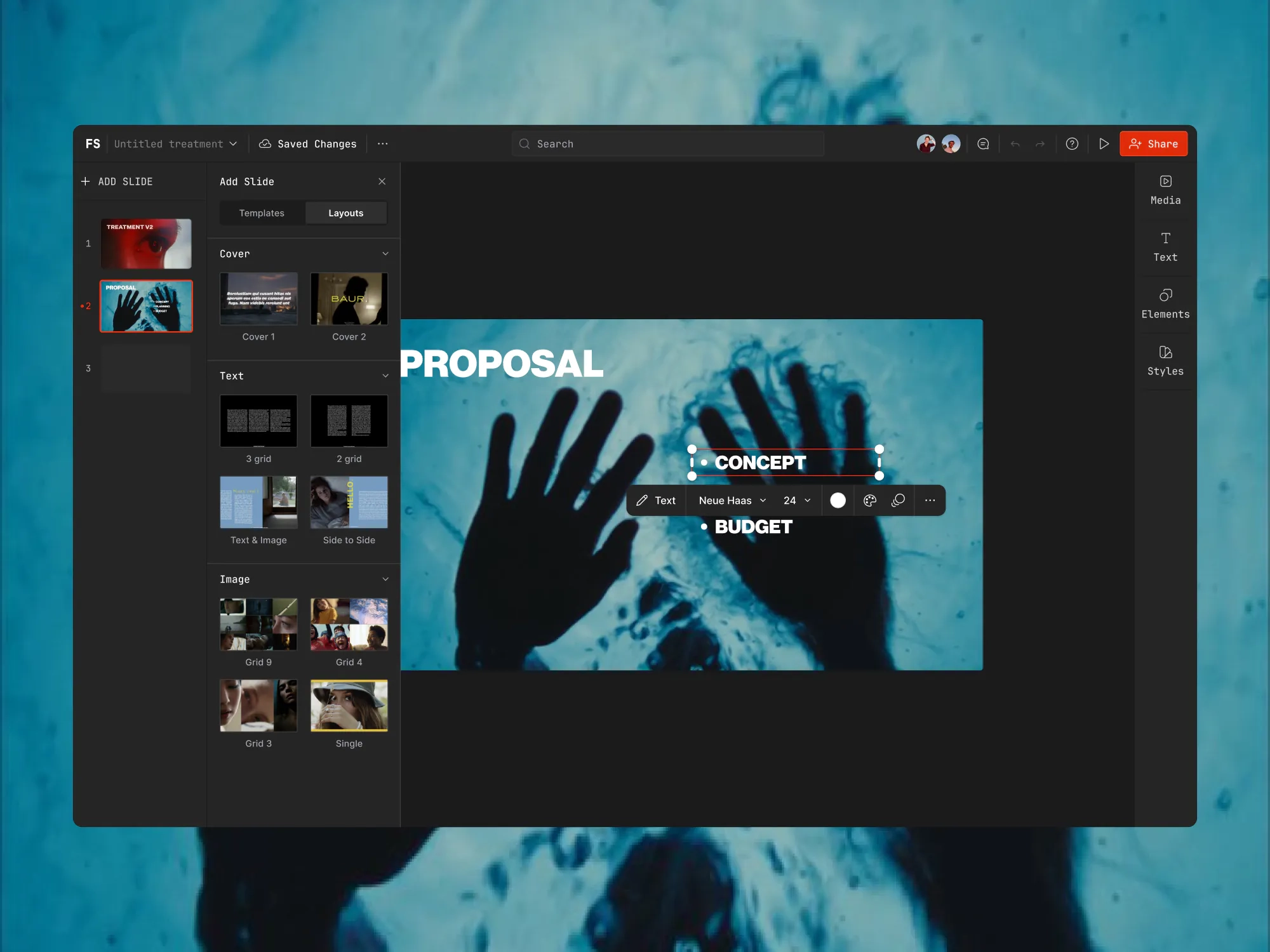The image size is (1270, 952).
Task: Switch to the Layouts tab
Action: coord(345,213)
